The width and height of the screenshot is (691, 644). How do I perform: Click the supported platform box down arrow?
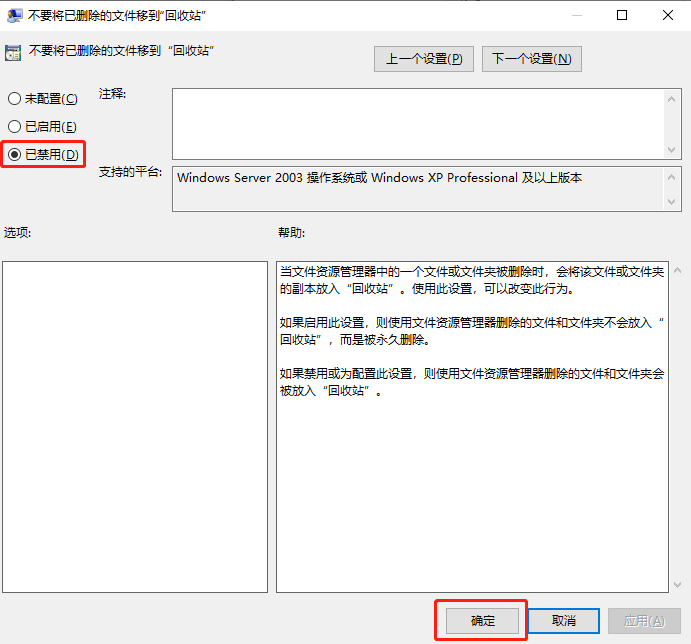click(671, 202)
